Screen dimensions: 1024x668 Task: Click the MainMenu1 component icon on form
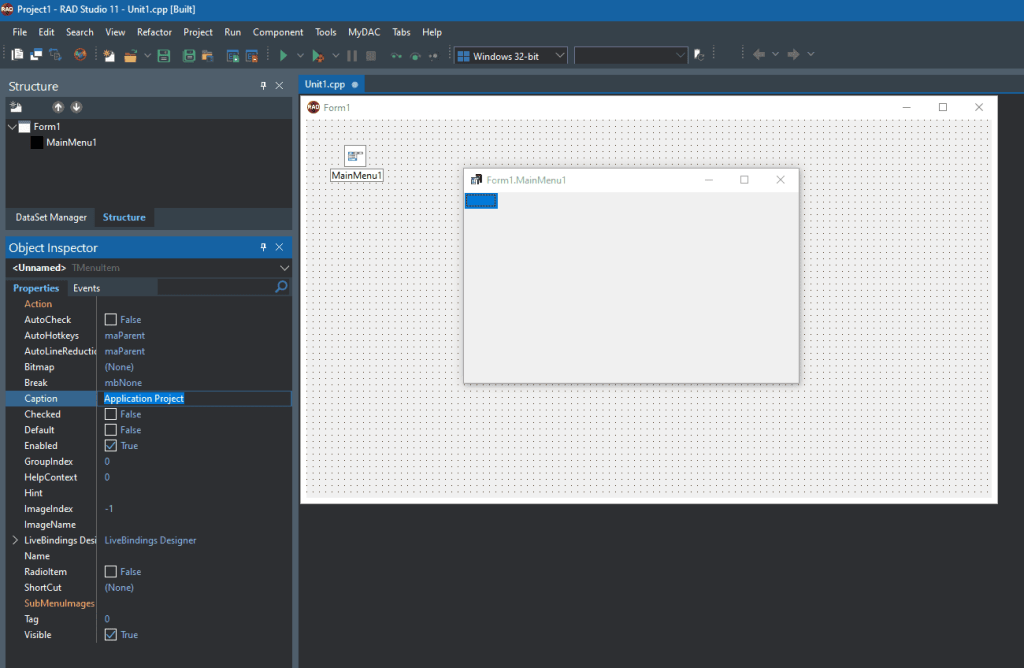point(355,156)
